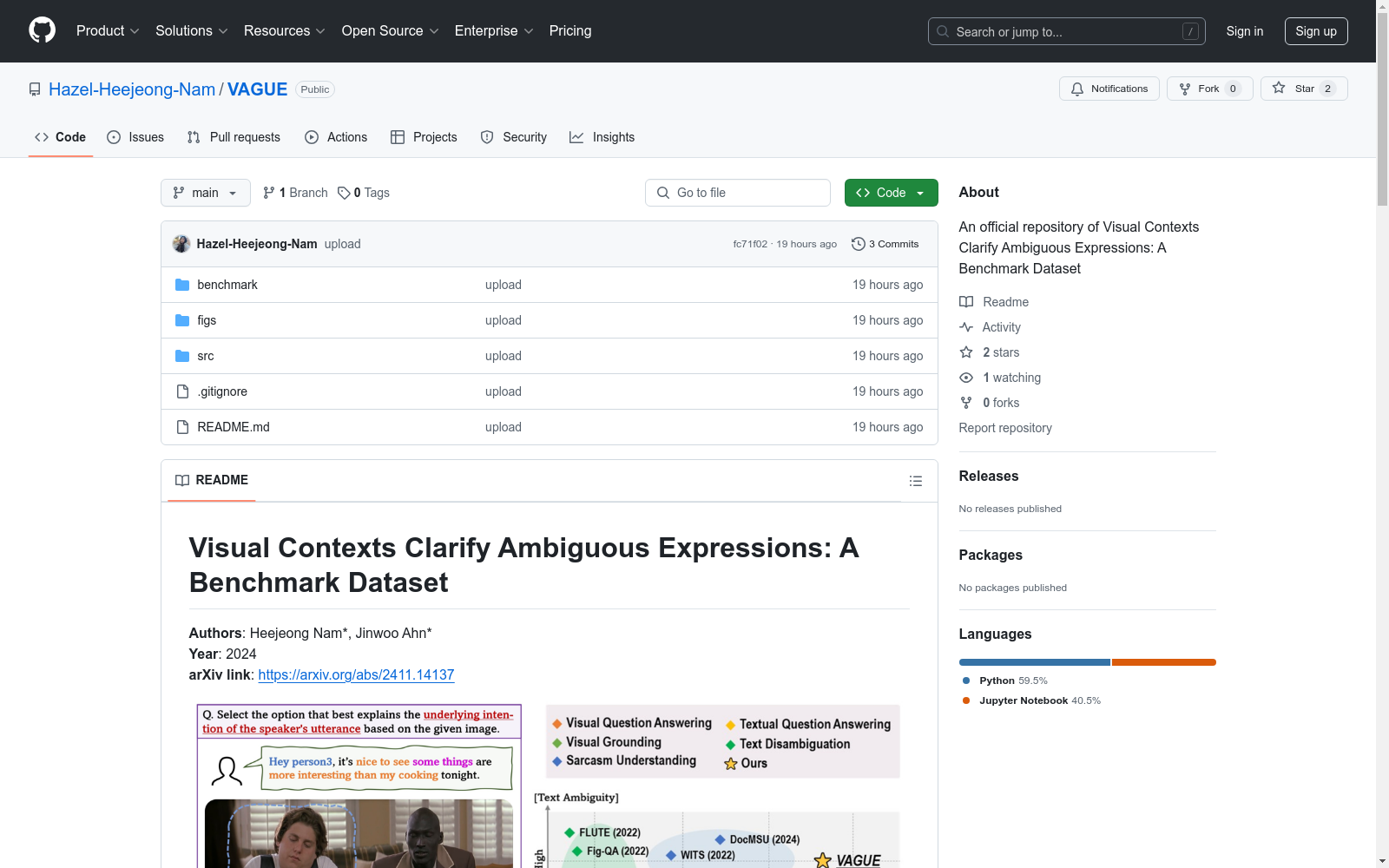
Task: Expand the Solutions menu
Action: click(x=191, y=30)
